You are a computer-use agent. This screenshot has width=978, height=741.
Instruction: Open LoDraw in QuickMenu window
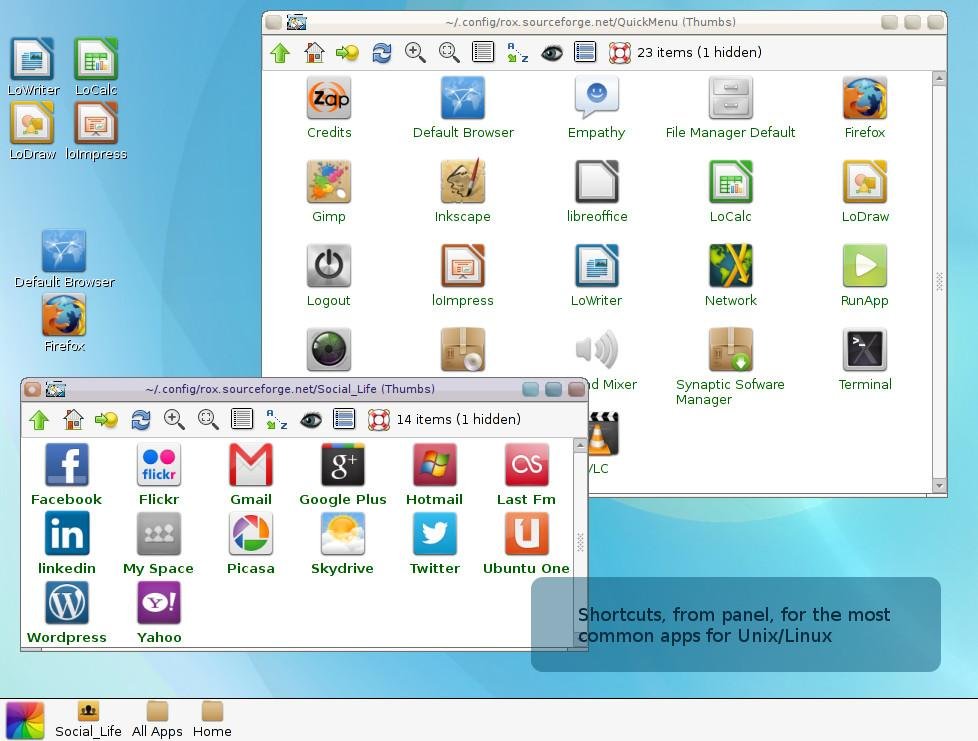(864, 182)
